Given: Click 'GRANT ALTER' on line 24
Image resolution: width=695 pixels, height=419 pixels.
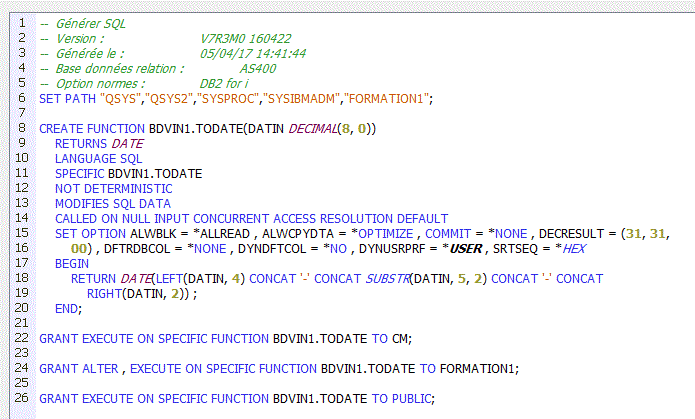Looking at the screenshot, I should pos(79,369).
